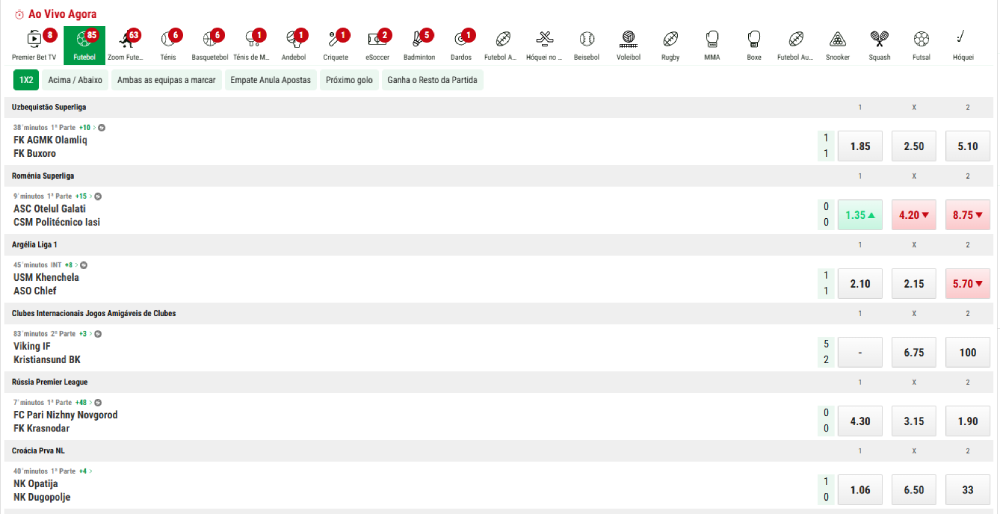This screenshot has width=1000, height=514.
Task: Bet 1.90 on FK Krasnodar
Action: (967, 422)
